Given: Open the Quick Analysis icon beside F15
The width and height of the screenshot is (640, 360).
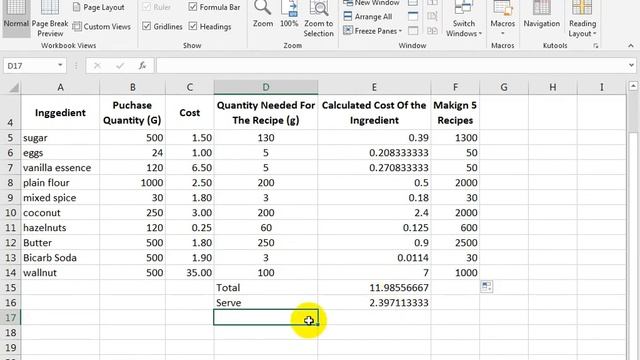Looking at the screenshot, I should pyautogui.click(x=487, y=286).
